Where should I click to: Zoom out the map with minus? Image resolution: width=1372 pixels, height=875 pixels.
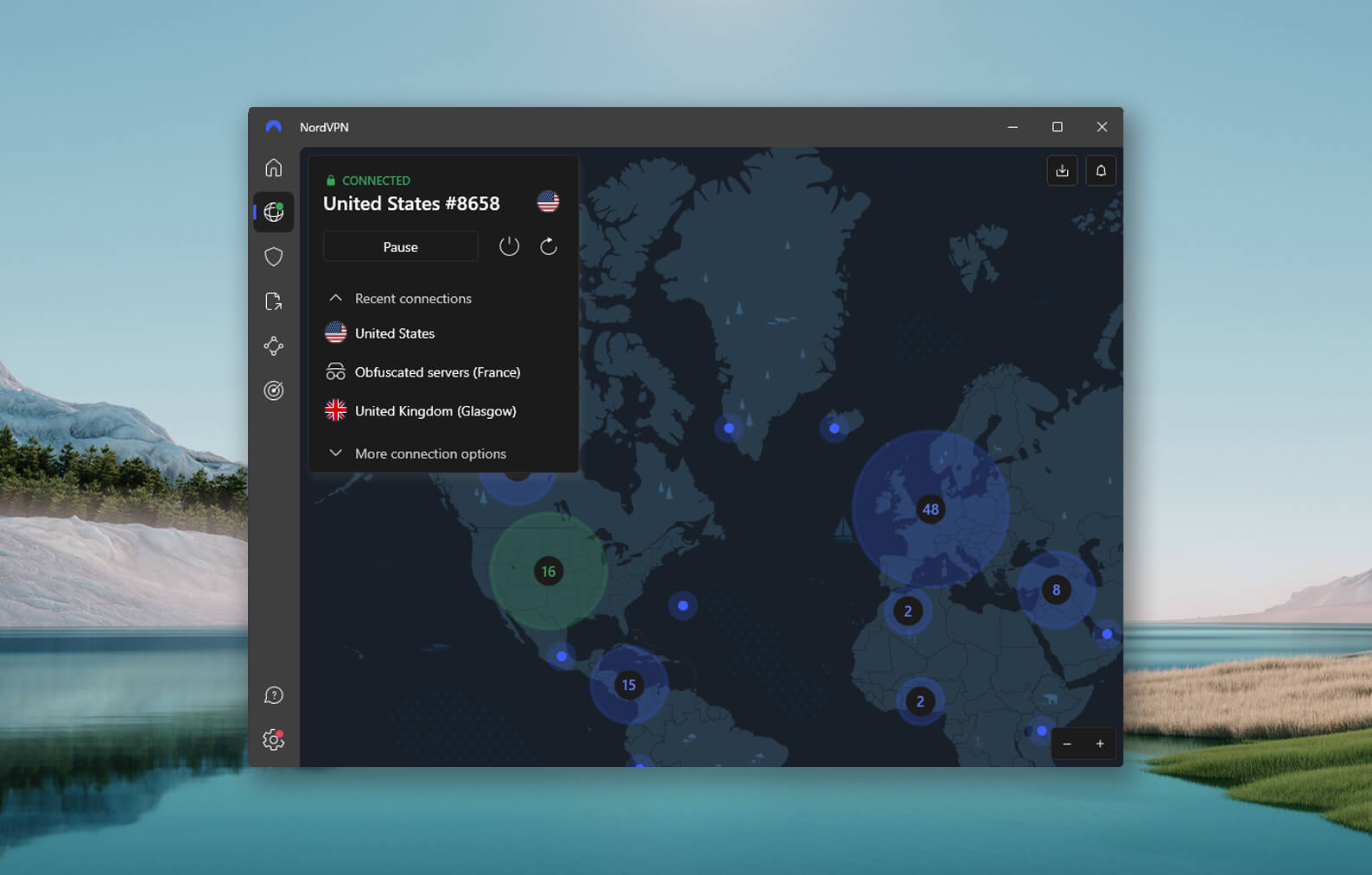tap(1067, 744)
